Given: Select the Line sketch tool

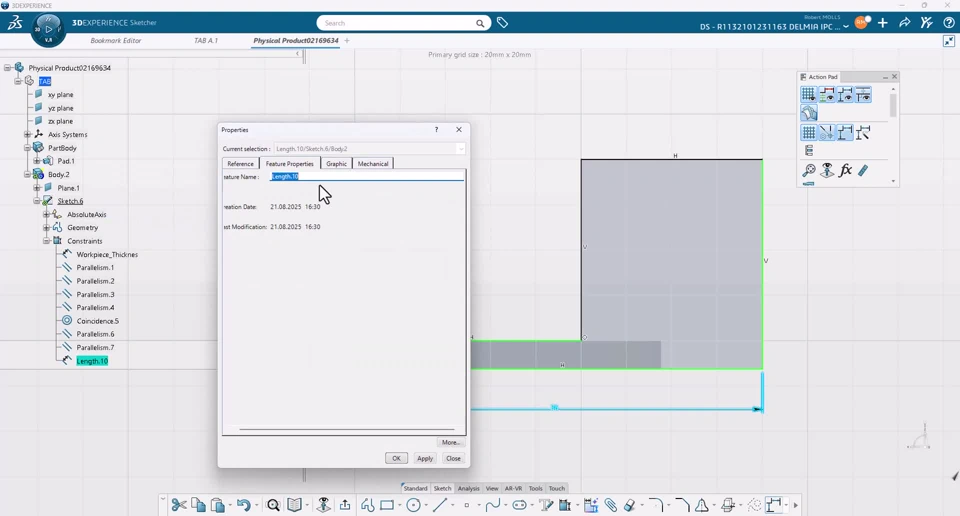Looking at the screenshot, I should tap(439, 505).
